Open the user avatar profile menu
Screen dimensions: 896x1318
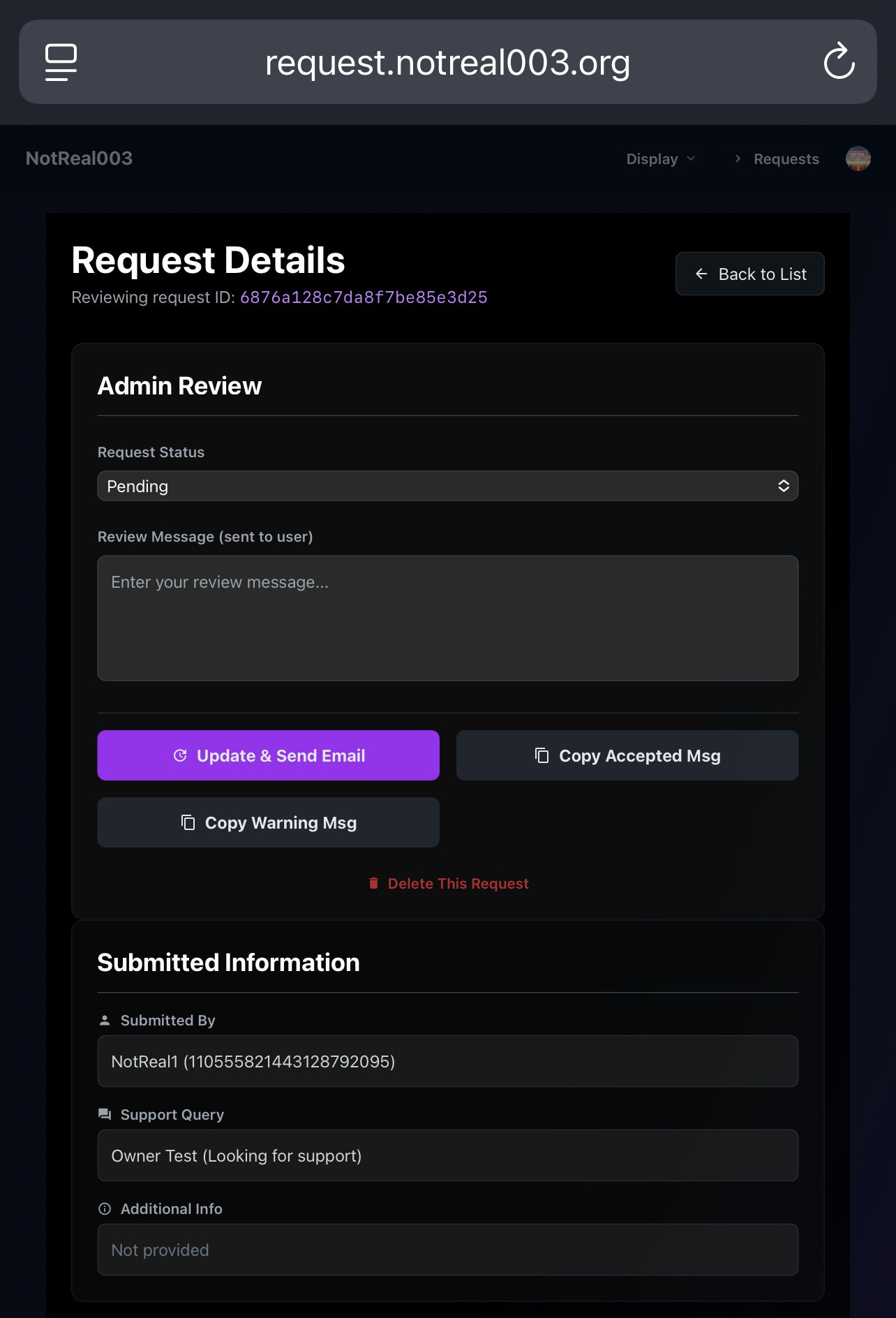pos(858,158)
